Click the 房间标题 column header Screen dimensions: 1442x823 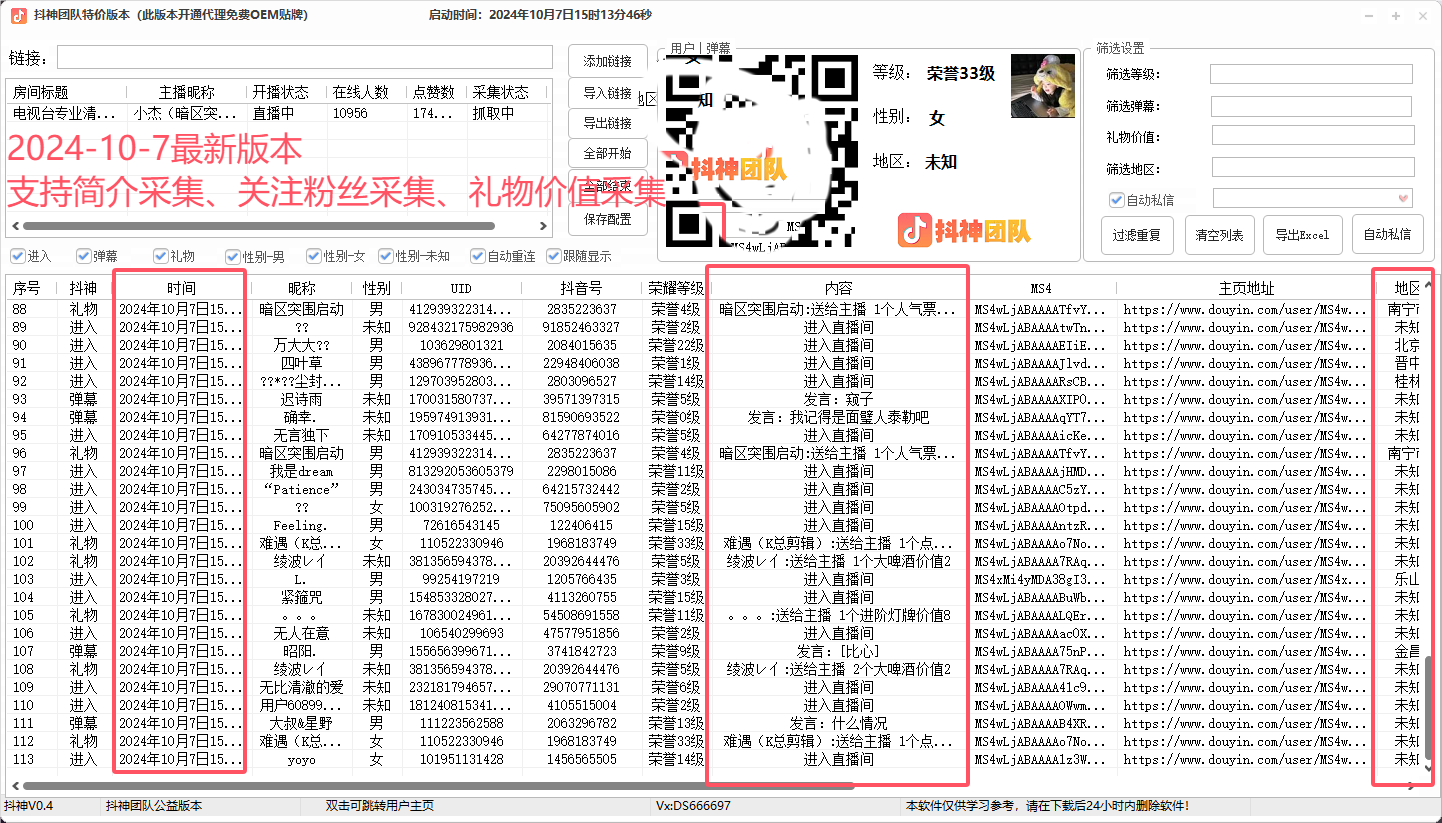66,92
